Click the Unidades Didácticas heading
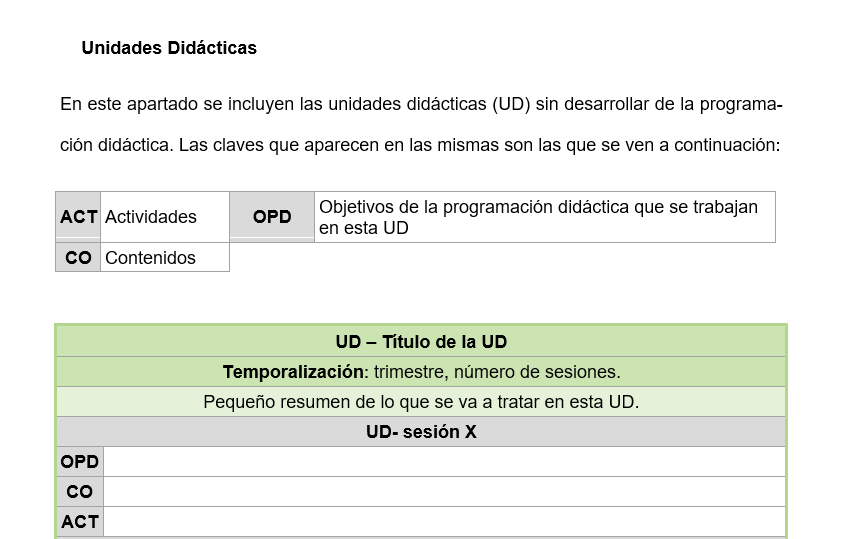Screen dimensions: 850x539 click(x=169, y=48)
